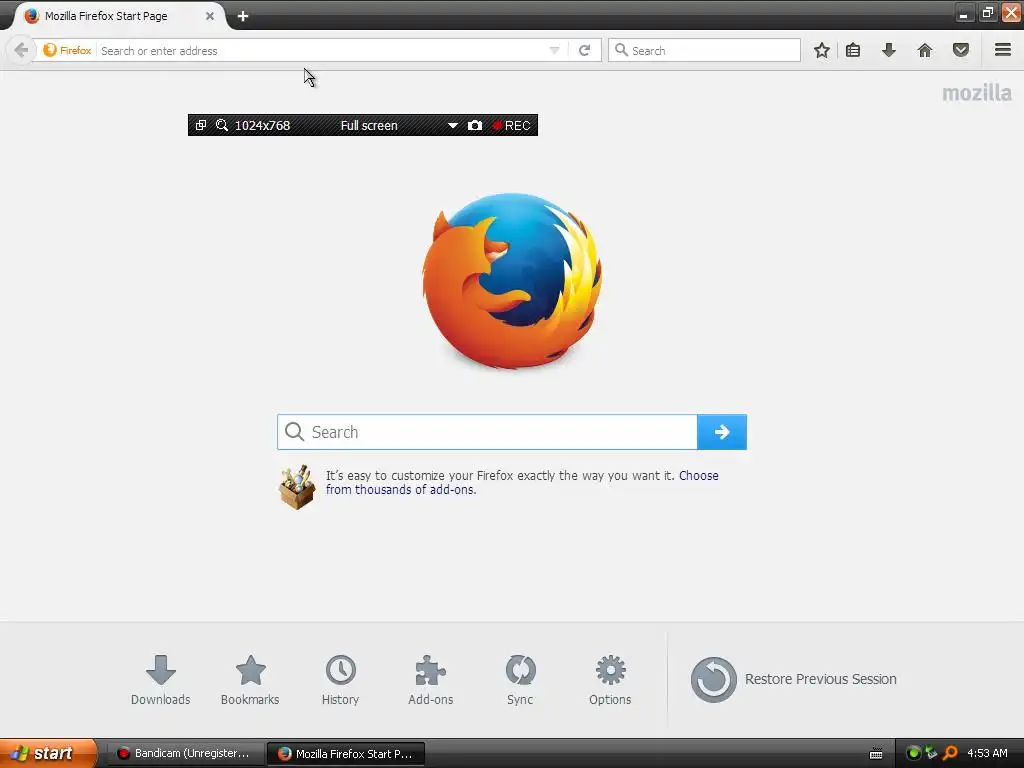Close the Mozilla Firefox Start Page tab

pos(210,16)
